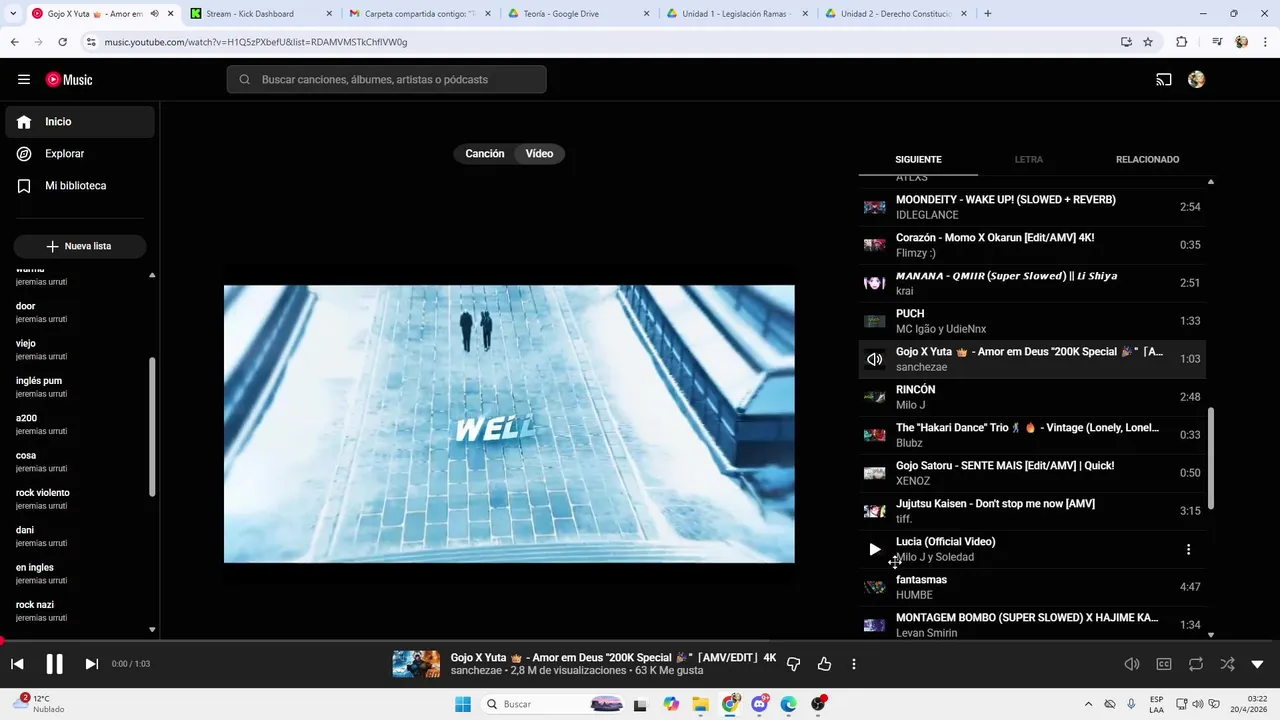The height and width of the screenshot is (720, 1280).
Task: Switch to Stream - Kick Dashboard tab
Action: (x=259, y=14)
